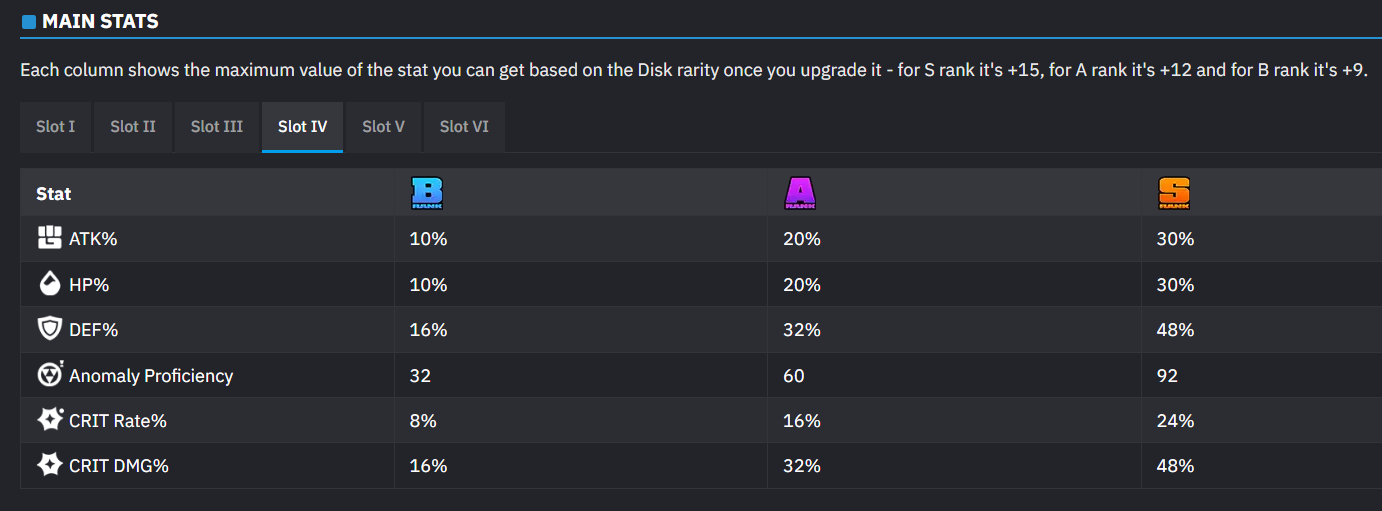Viewport: 1382px width, 511px height.
Task: Click the Anomaly Proficiency icon
Action: click(50, 375)
